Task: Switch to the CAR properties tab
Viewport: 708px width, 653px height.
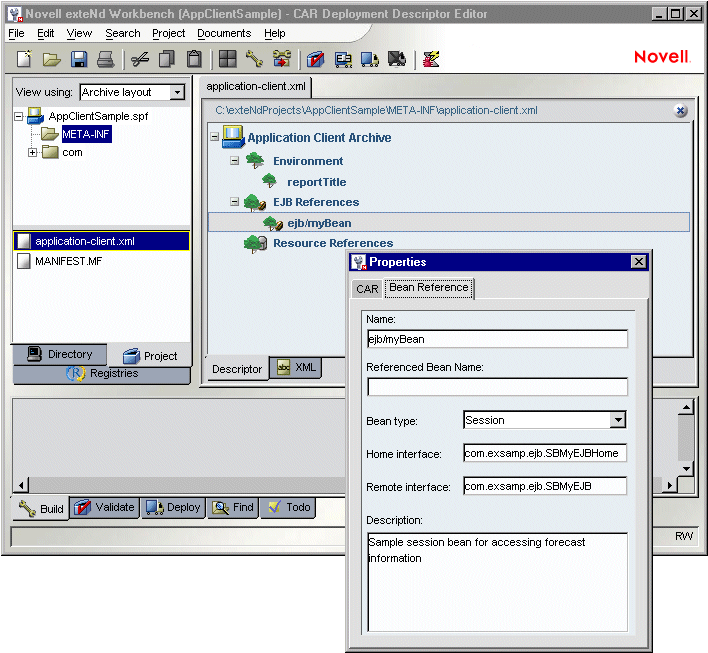Action: pyautogui.click(x=367, y=289)
